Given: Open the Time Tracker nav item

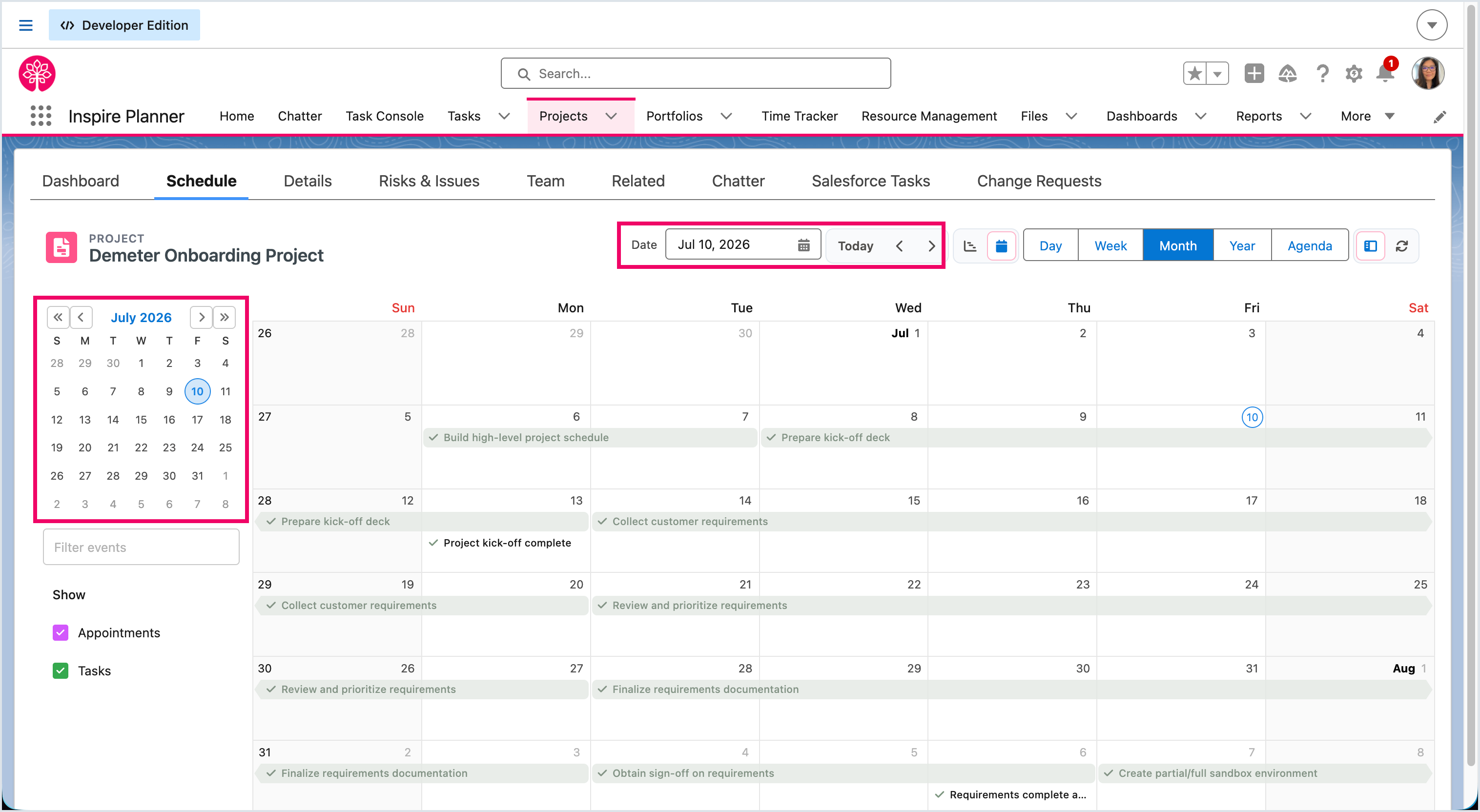Looking at the screenshot, I should [x=799, y=116].
